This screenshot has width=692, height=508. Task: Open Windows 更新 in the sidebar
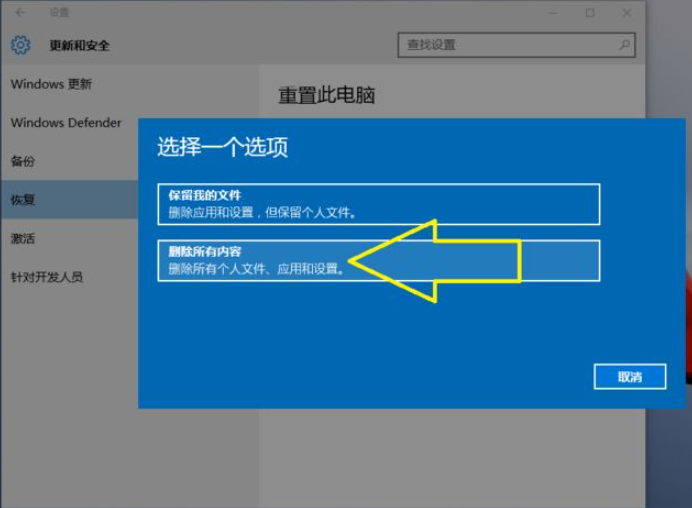(x=51, y=84)
